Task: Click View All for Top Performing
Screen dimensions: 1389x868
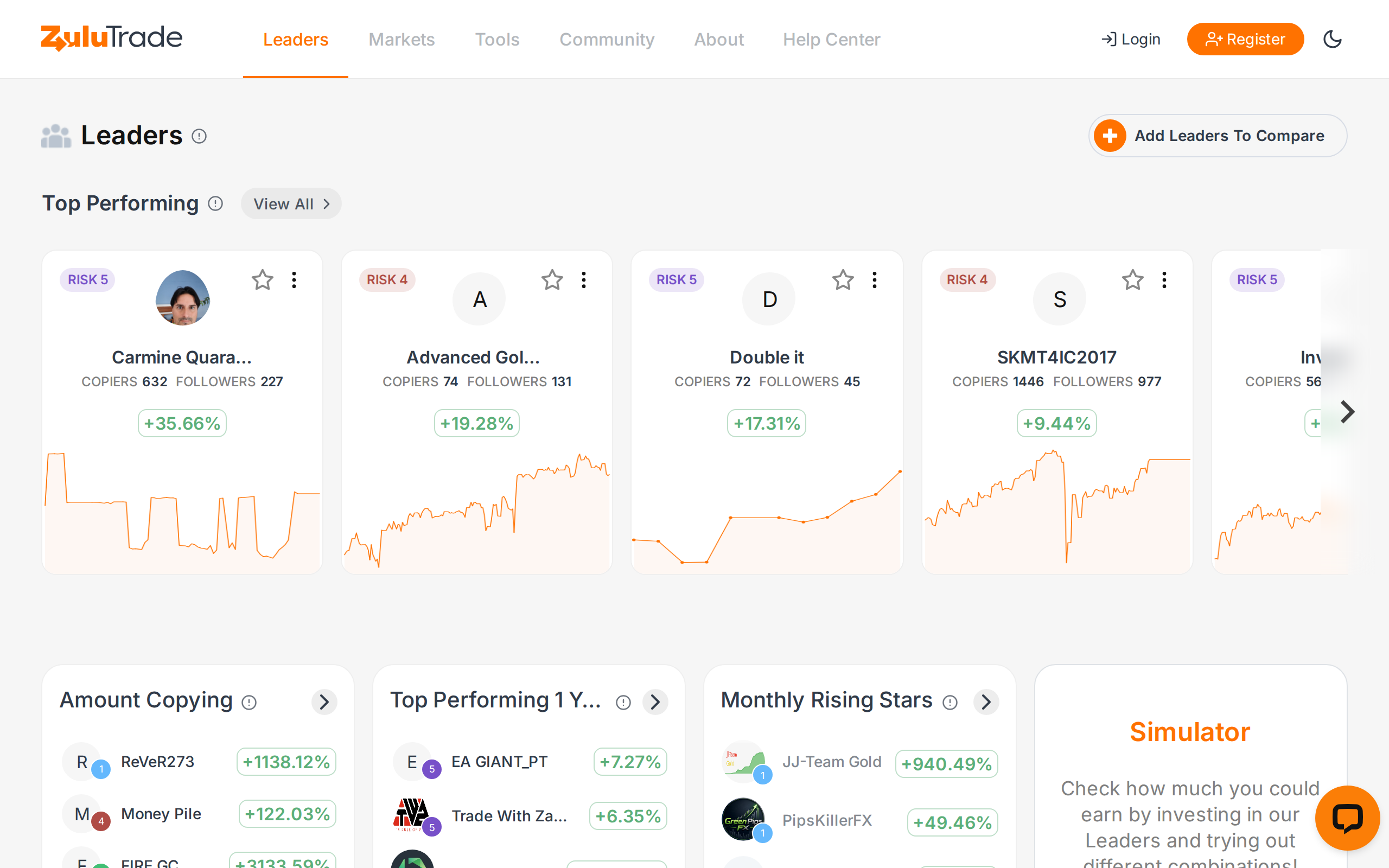Action: [x=291, y=204]
